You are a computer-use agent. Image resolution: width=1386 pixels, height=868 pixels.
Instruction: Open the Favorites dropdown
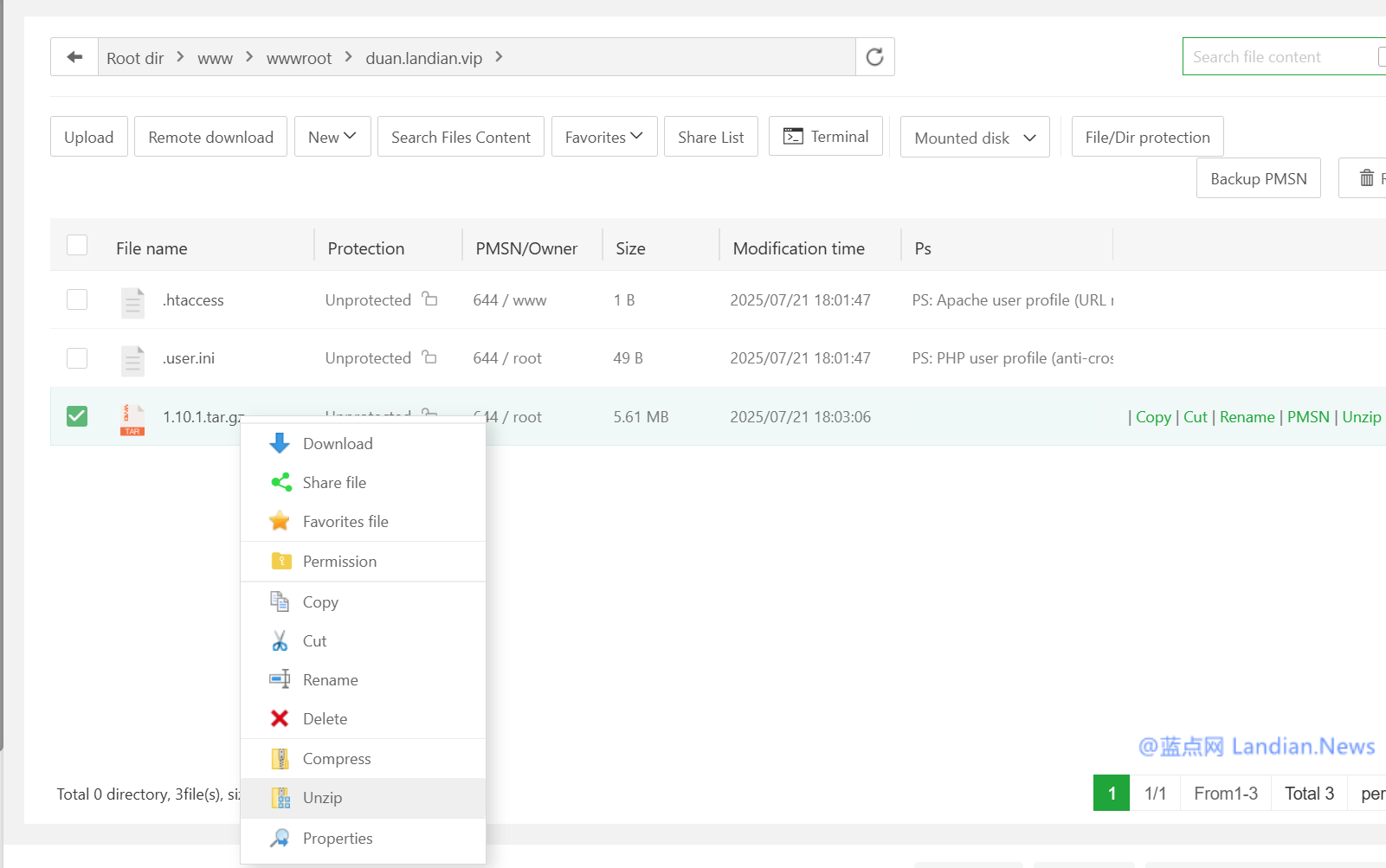click(603, 137)
